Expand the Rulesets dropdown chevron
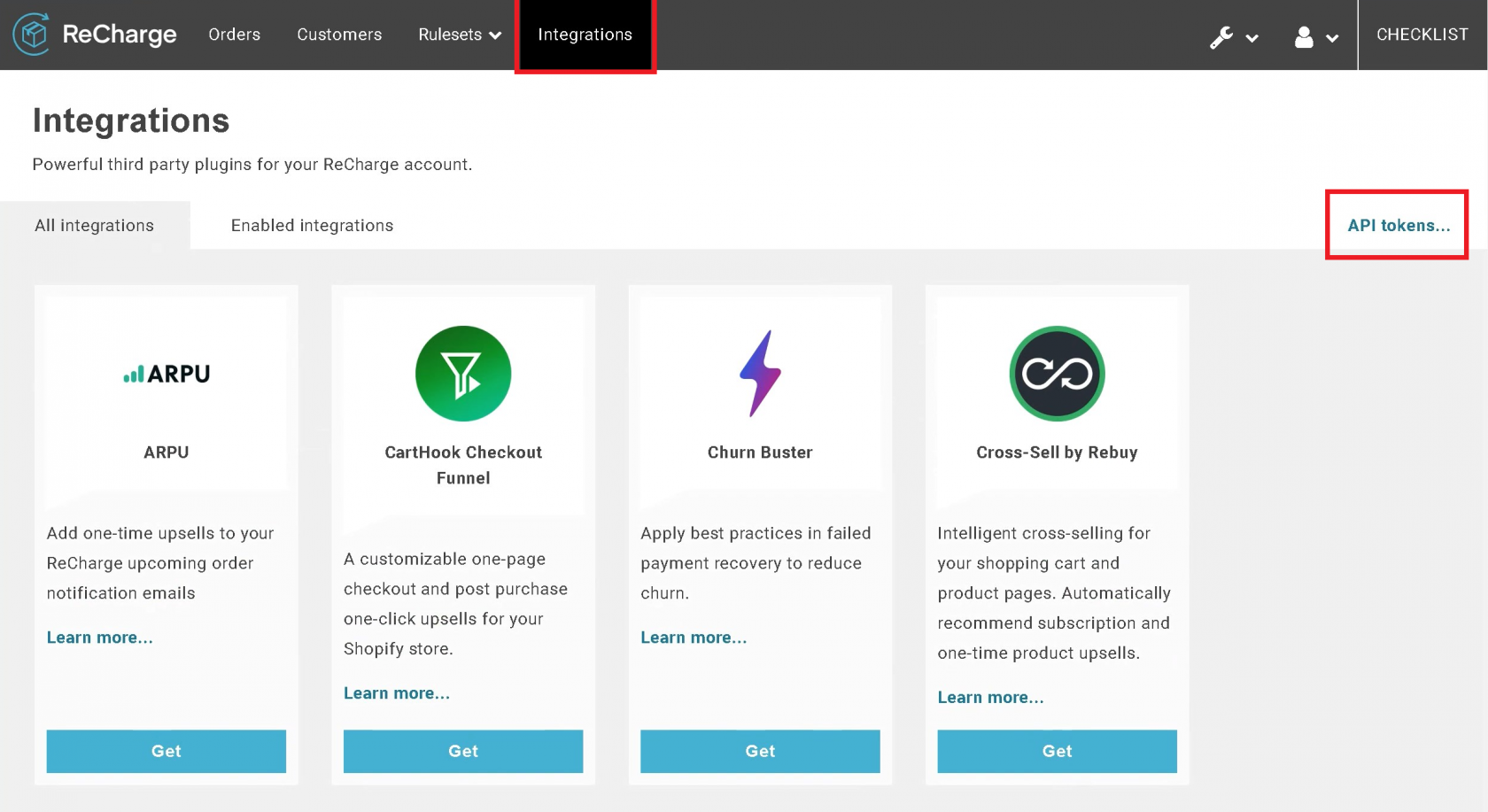 pyautogui.click(x=495, y=35)
